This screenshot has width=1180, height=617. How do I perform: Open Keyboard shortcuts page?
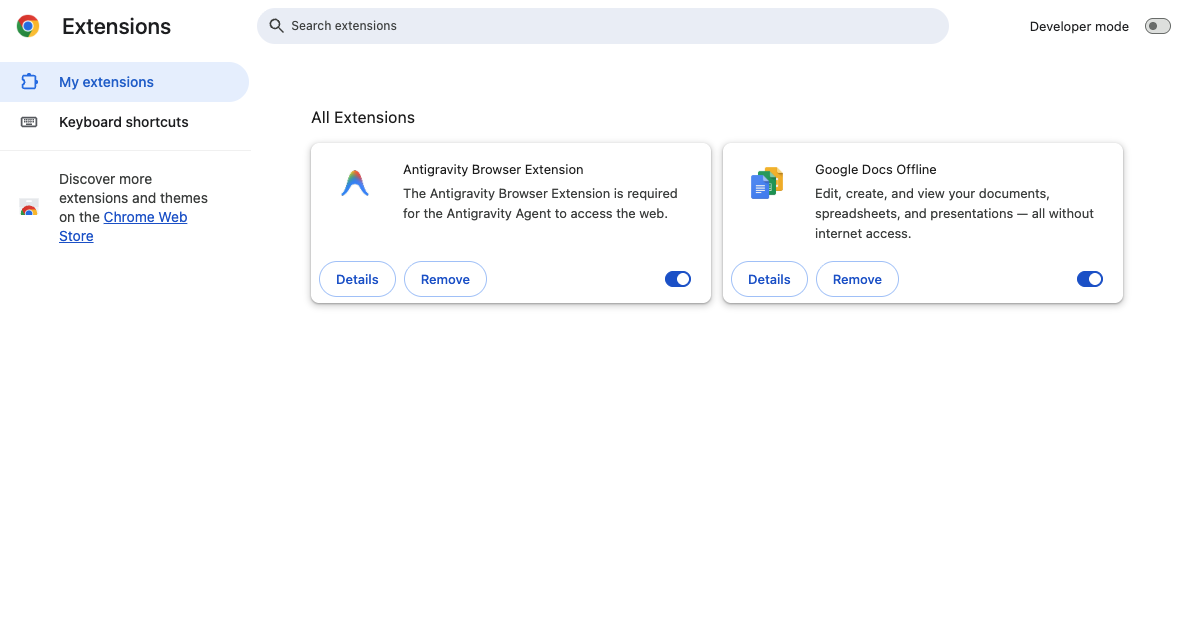(x=124, y=122)
